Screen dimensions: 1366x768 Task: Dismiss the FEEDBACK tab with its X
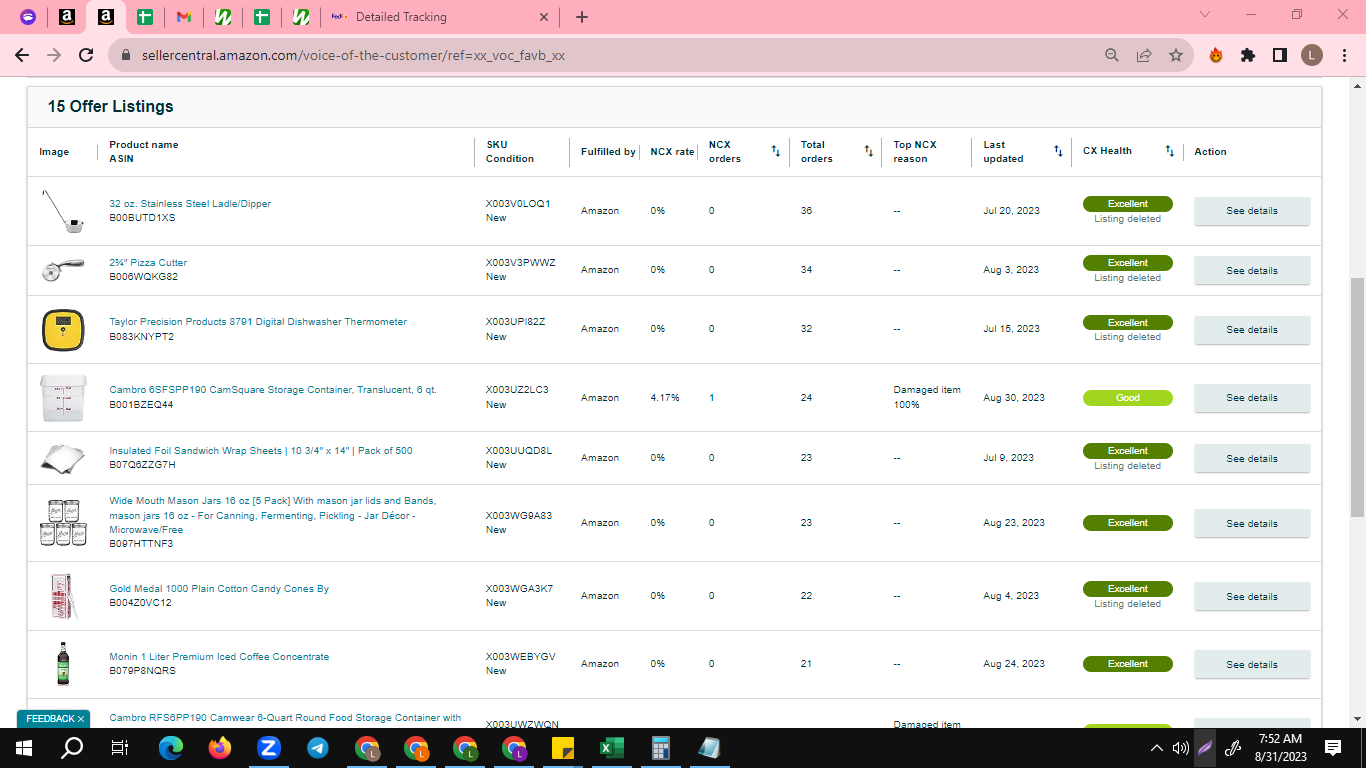pyautogui.click(x=81, y=719)
